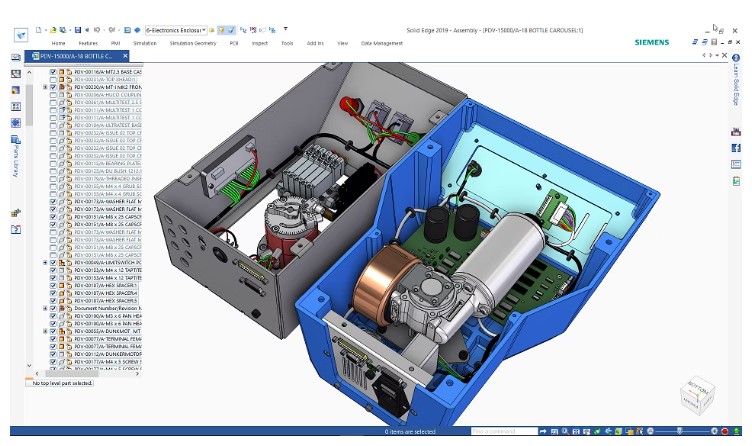Expand the MT I MK2 FRON subassembly
This screenshot has height=446, width=752.
tap(46, 87)
